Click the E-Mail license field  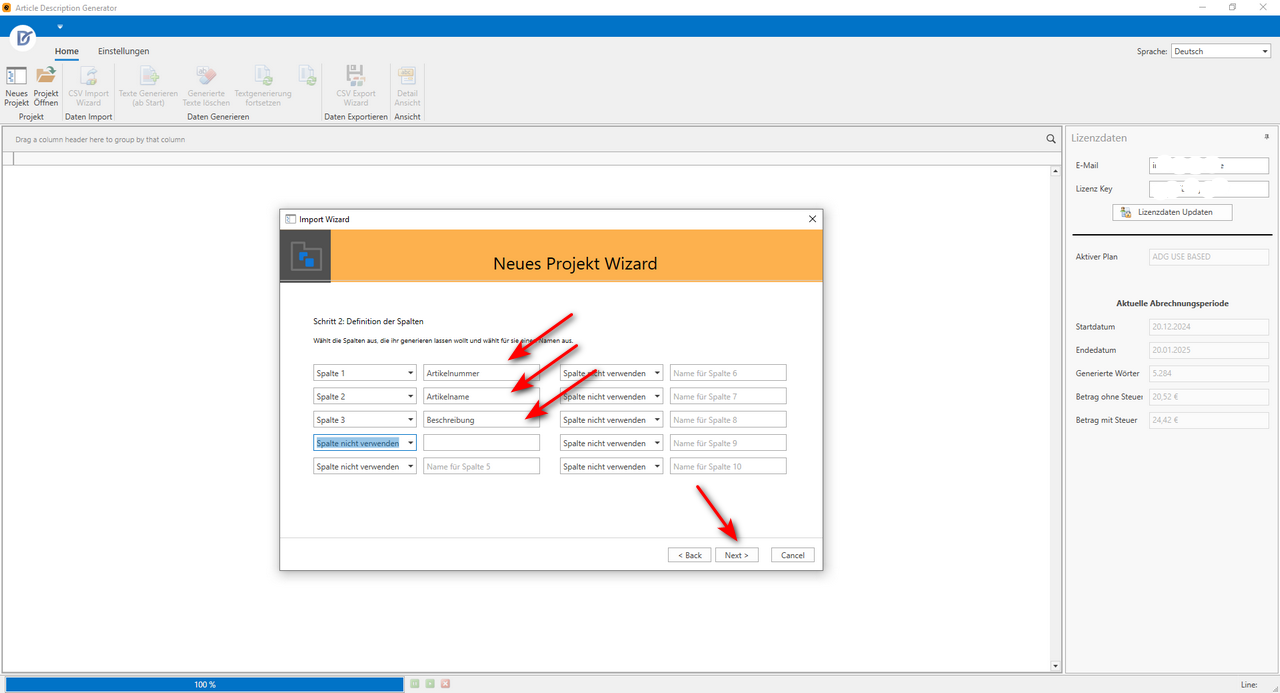pos(1209,165)
